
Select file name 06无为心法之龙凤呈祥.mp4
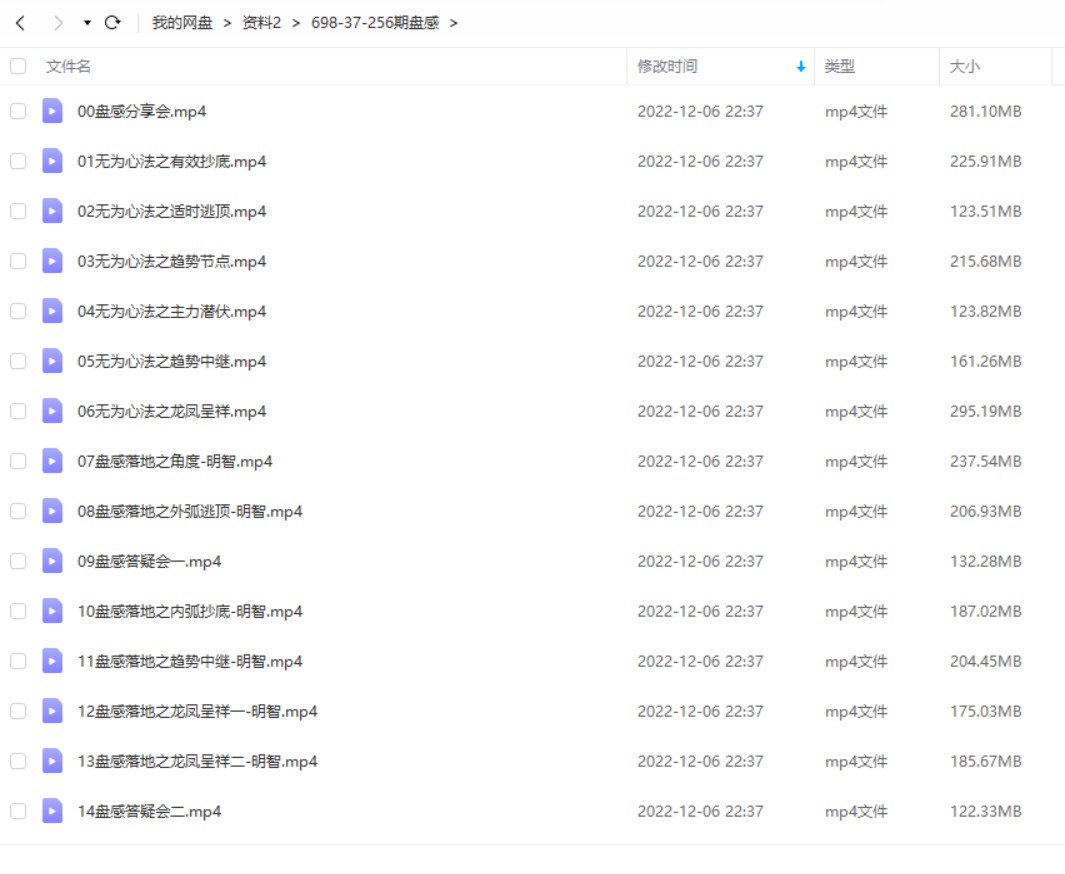(172, 412)
